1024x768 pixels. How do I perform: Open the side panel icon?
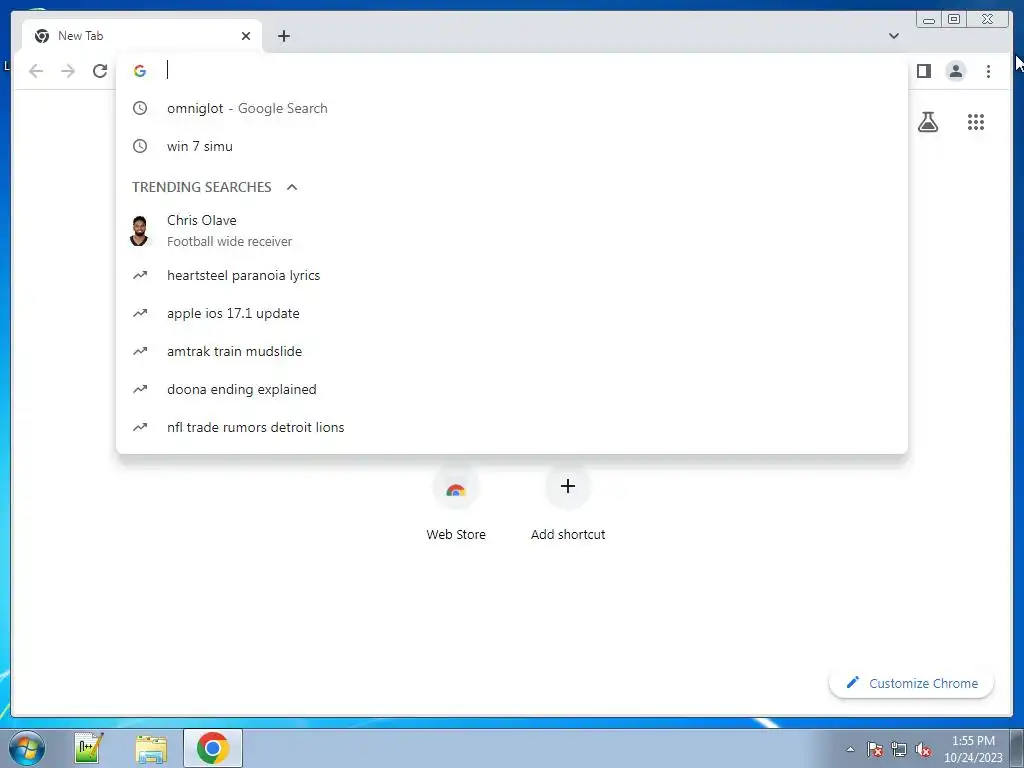tap(923, 71)
